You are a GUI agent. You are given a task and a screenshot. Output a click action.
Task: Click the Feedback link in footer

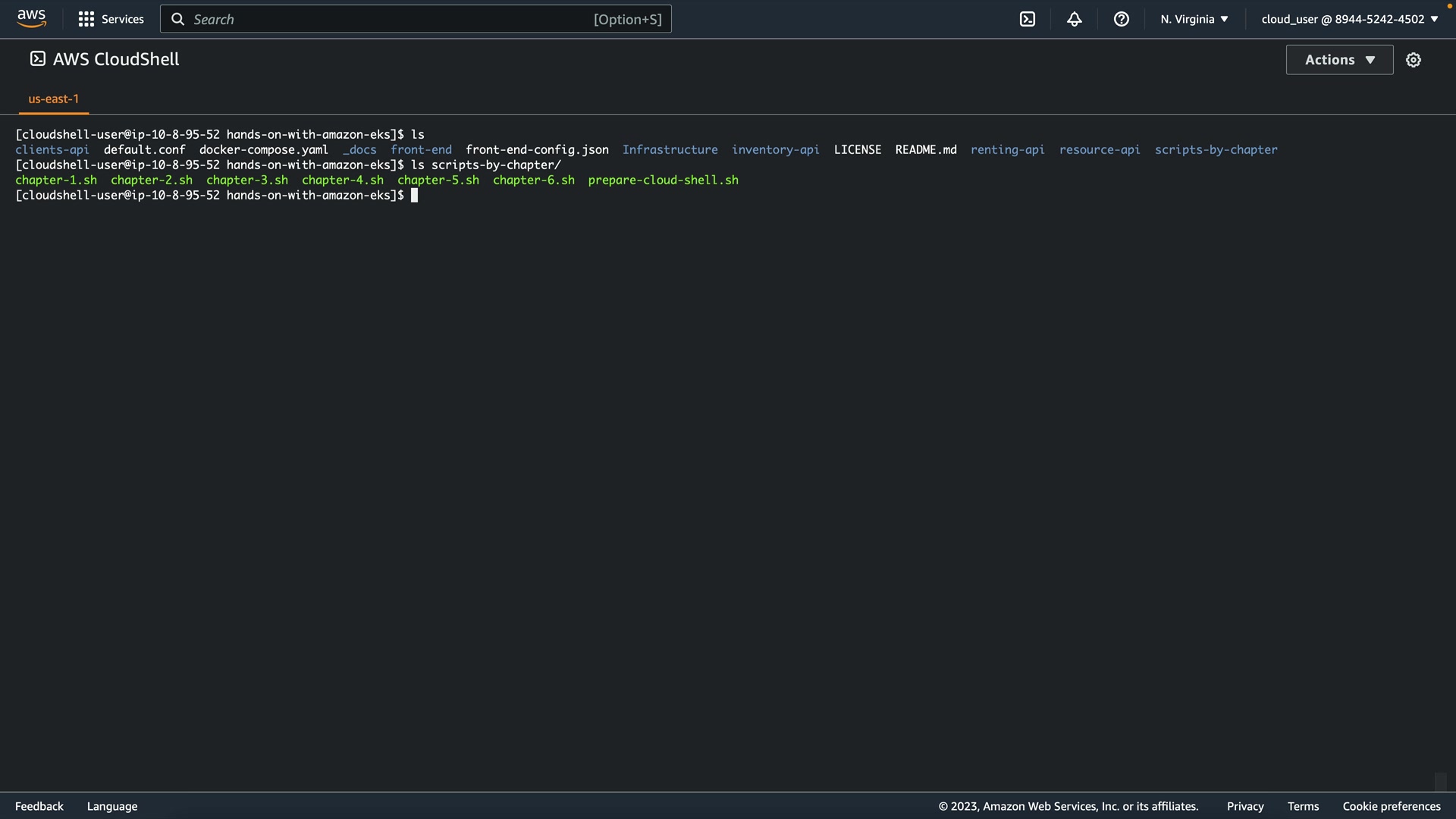click(39, 806)
